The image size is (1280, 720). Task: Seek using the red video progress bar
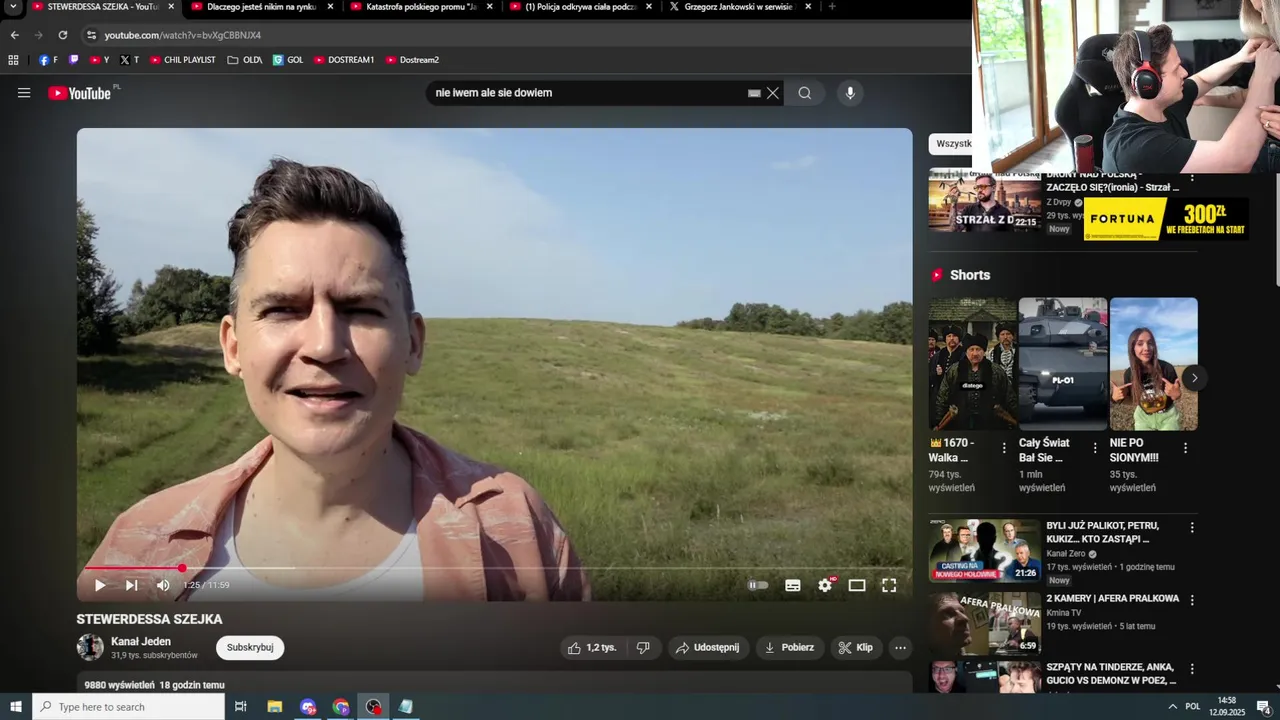coord(495,568)
